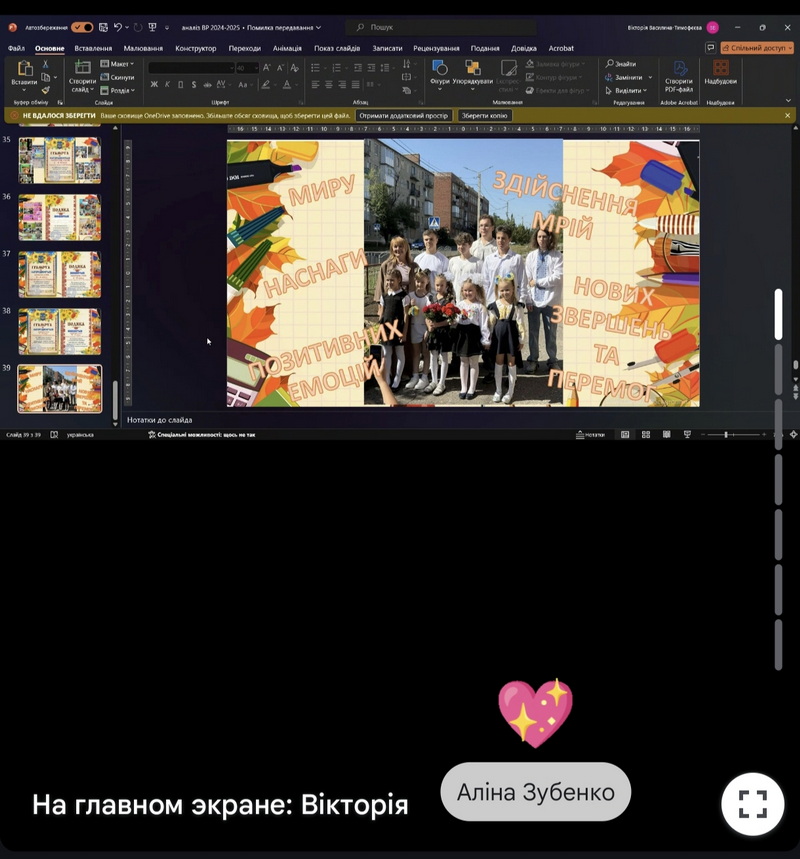
Task: Open the Share (Спільний доступ) dropdown
Action: tap(757, 47)
